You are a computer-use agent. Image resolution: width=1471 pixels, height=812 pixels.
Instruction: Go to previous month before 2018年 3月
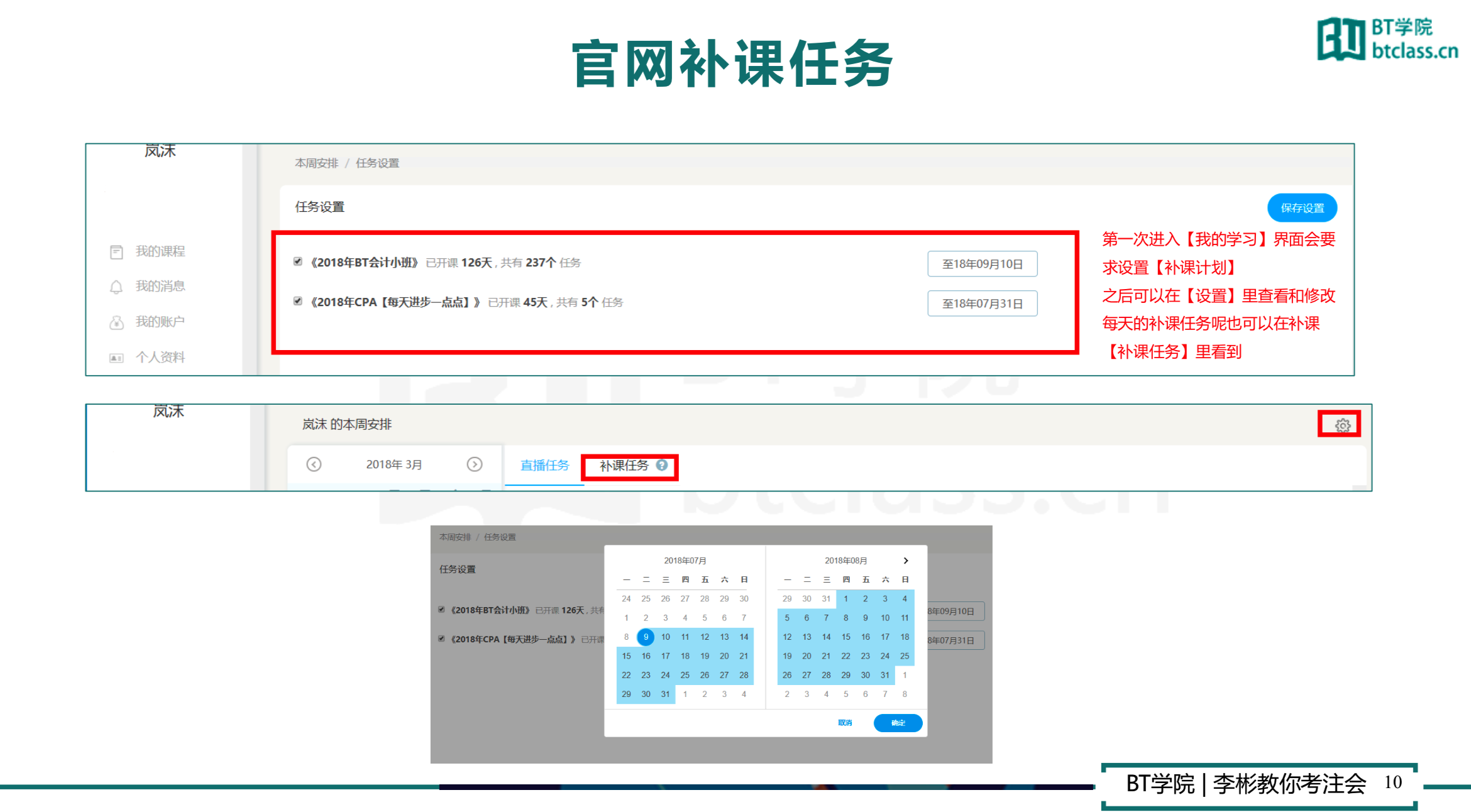click(x=314, y=464)
